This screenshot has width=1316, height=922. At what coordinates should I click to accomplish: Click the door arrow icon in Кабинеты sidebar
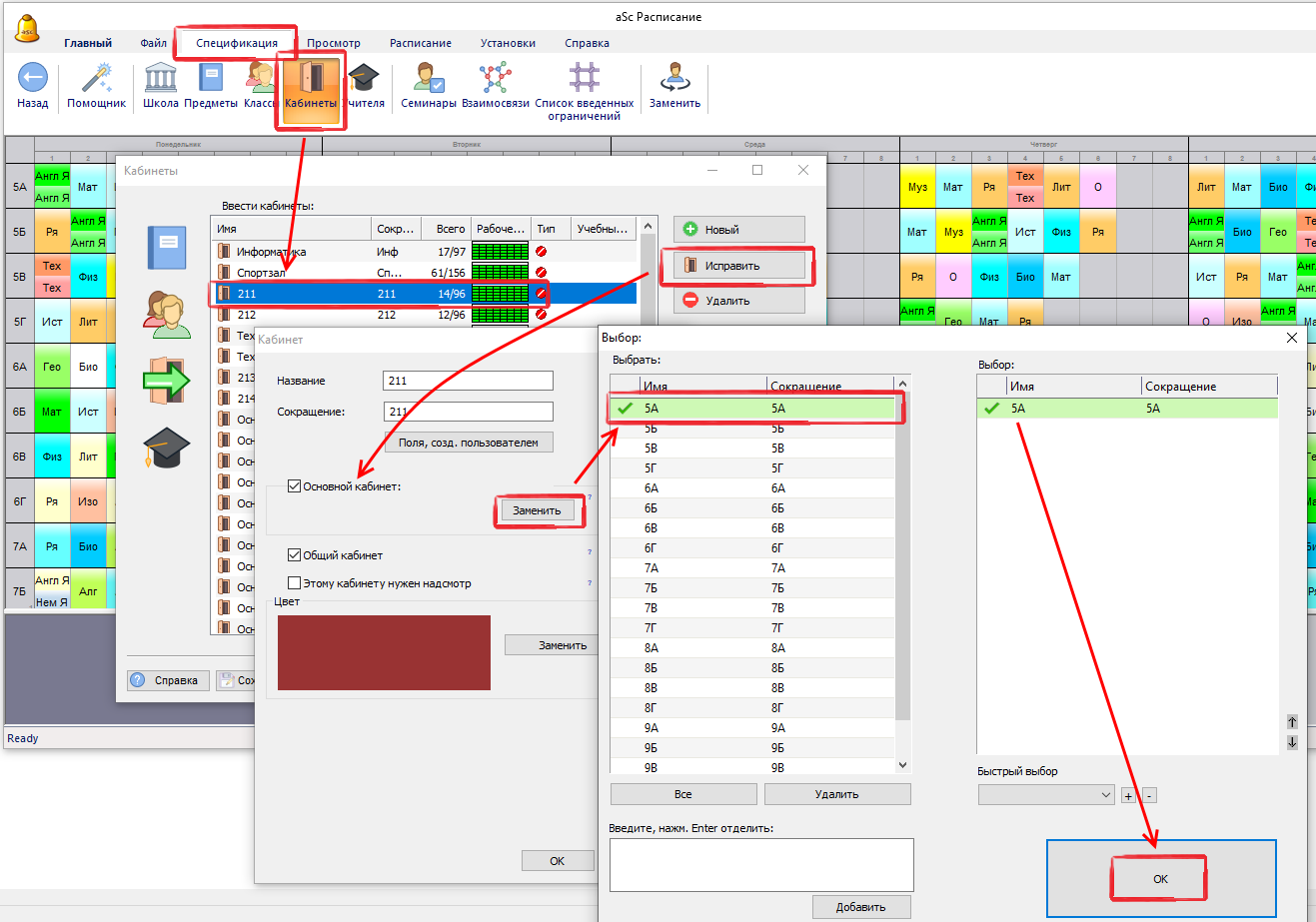click(167, 381)
